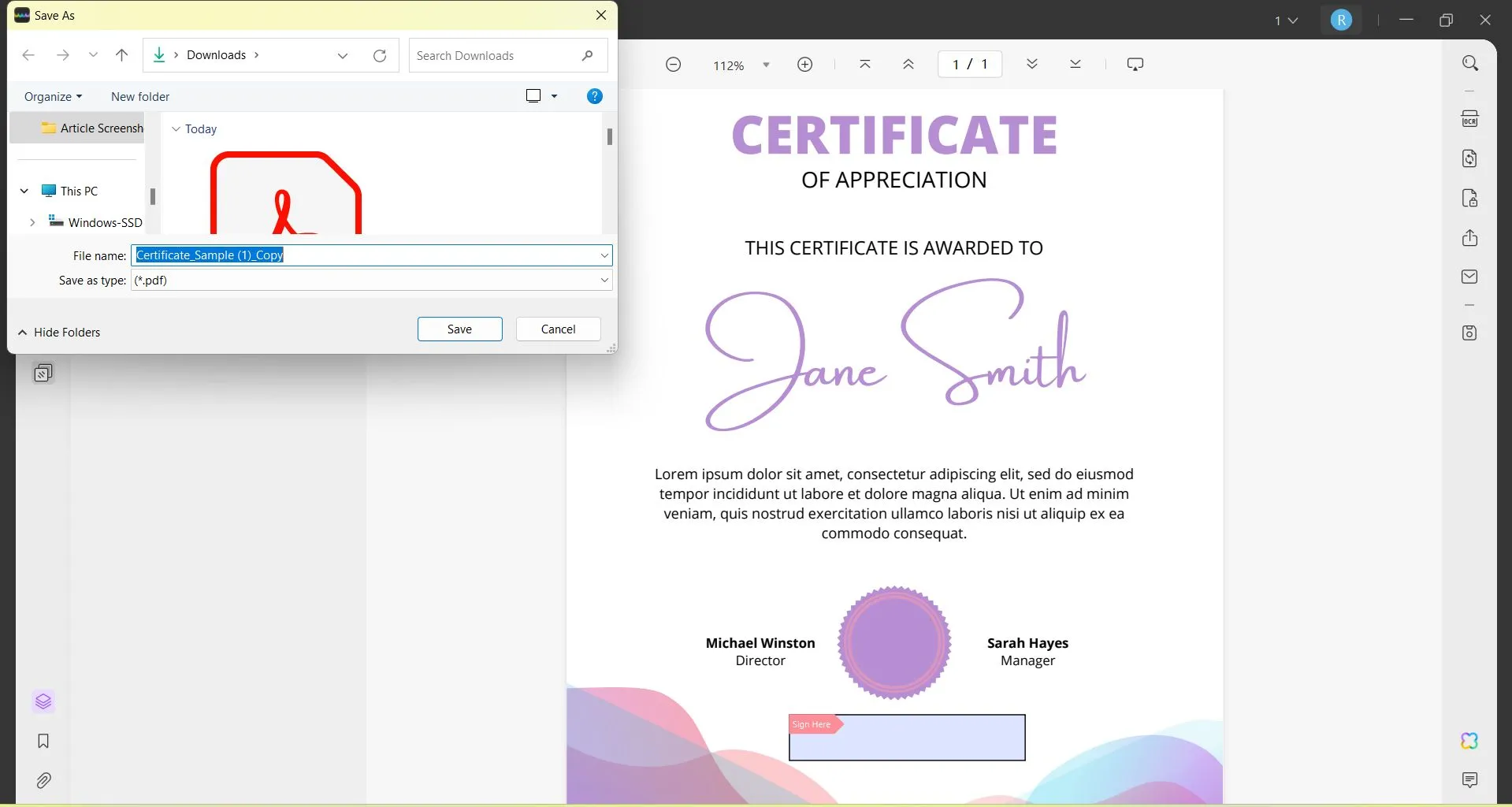Click the CERTIFICATE heading
Image resolution: width=1512 pixels, height=807 pixels.
[894, 136]
